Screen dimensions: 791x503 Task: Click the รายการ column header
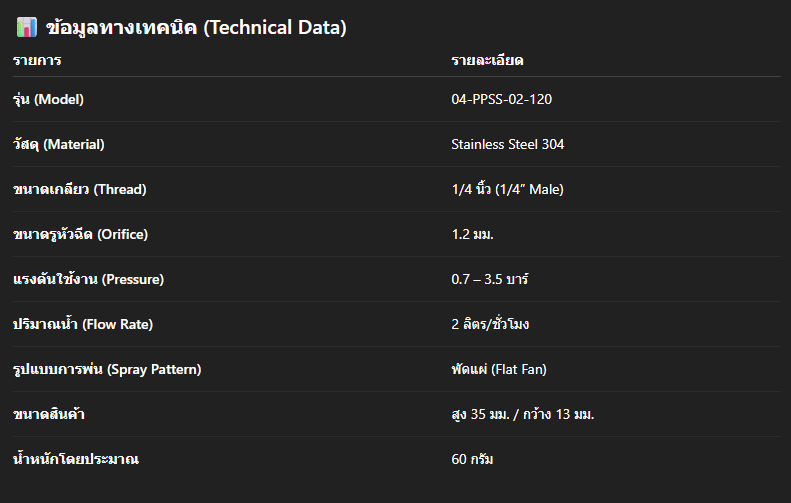37,61
